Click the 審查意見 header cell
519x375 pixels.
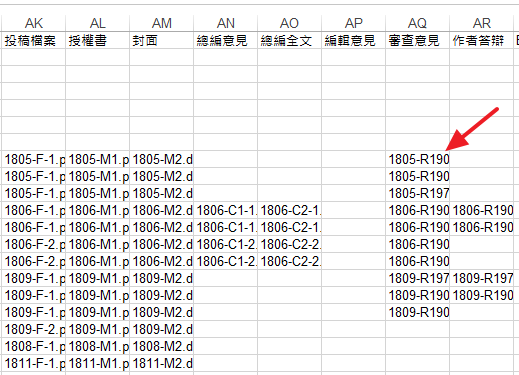pyautogui.click(x=417, y=41)
